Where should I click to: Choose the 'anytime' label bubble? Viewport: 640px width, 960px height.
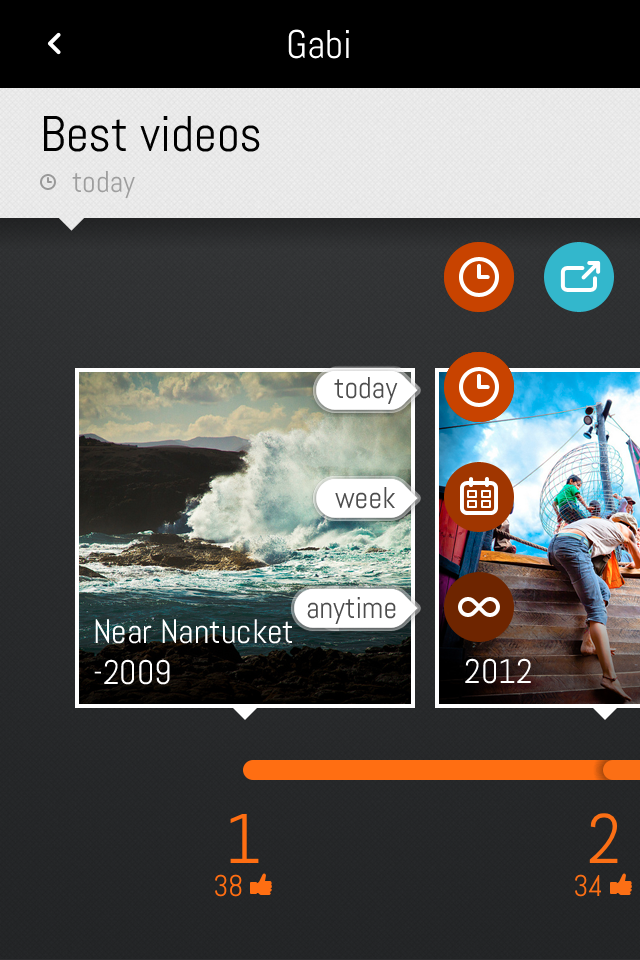pos(355,609)
